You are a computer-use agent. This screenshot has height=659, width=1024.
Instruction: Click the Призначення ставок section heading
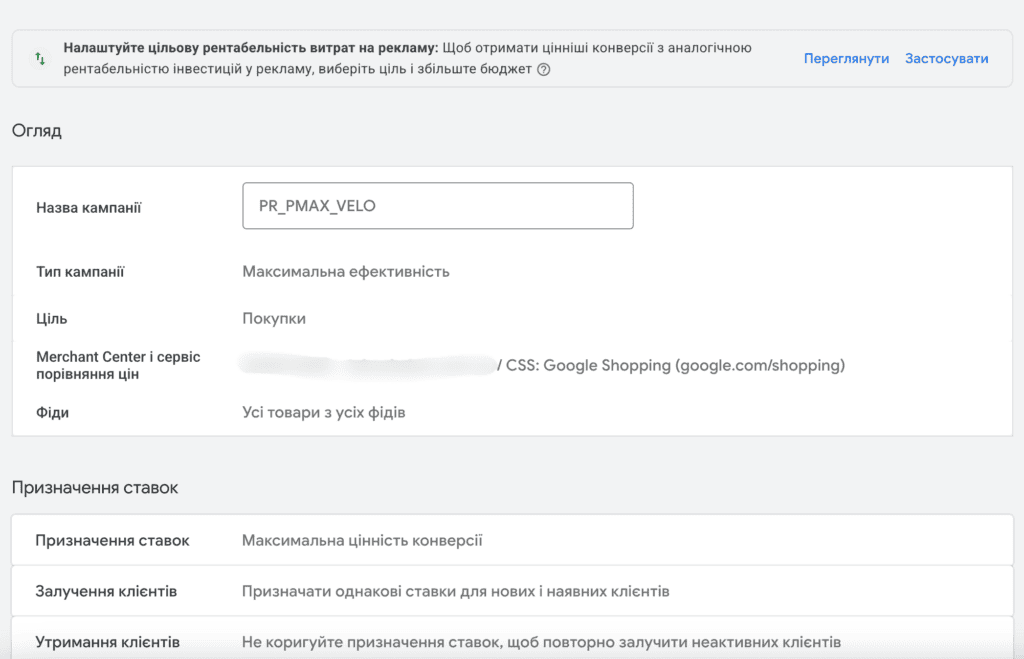pyautogui.click(x=95, y=488)
